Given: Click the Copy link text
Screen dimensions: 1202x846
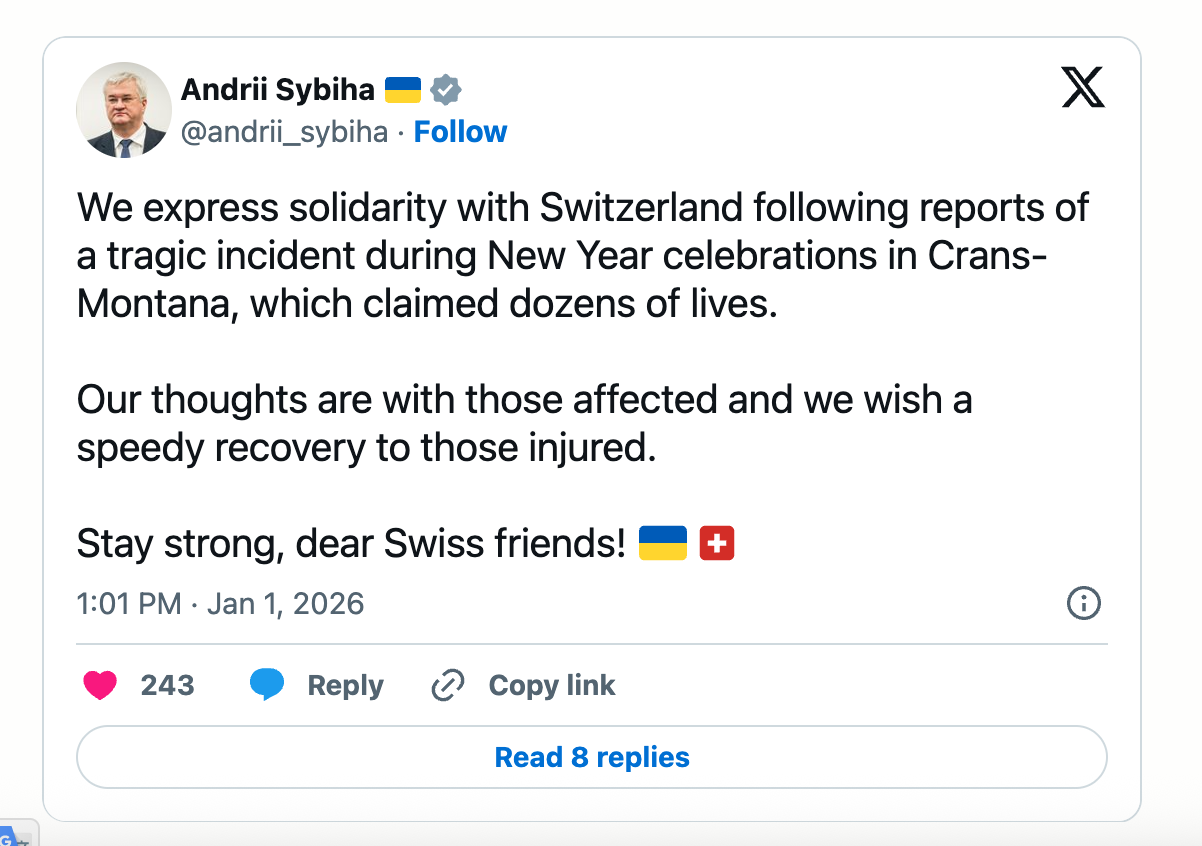Looking at the screenshot, I should 551,686.
